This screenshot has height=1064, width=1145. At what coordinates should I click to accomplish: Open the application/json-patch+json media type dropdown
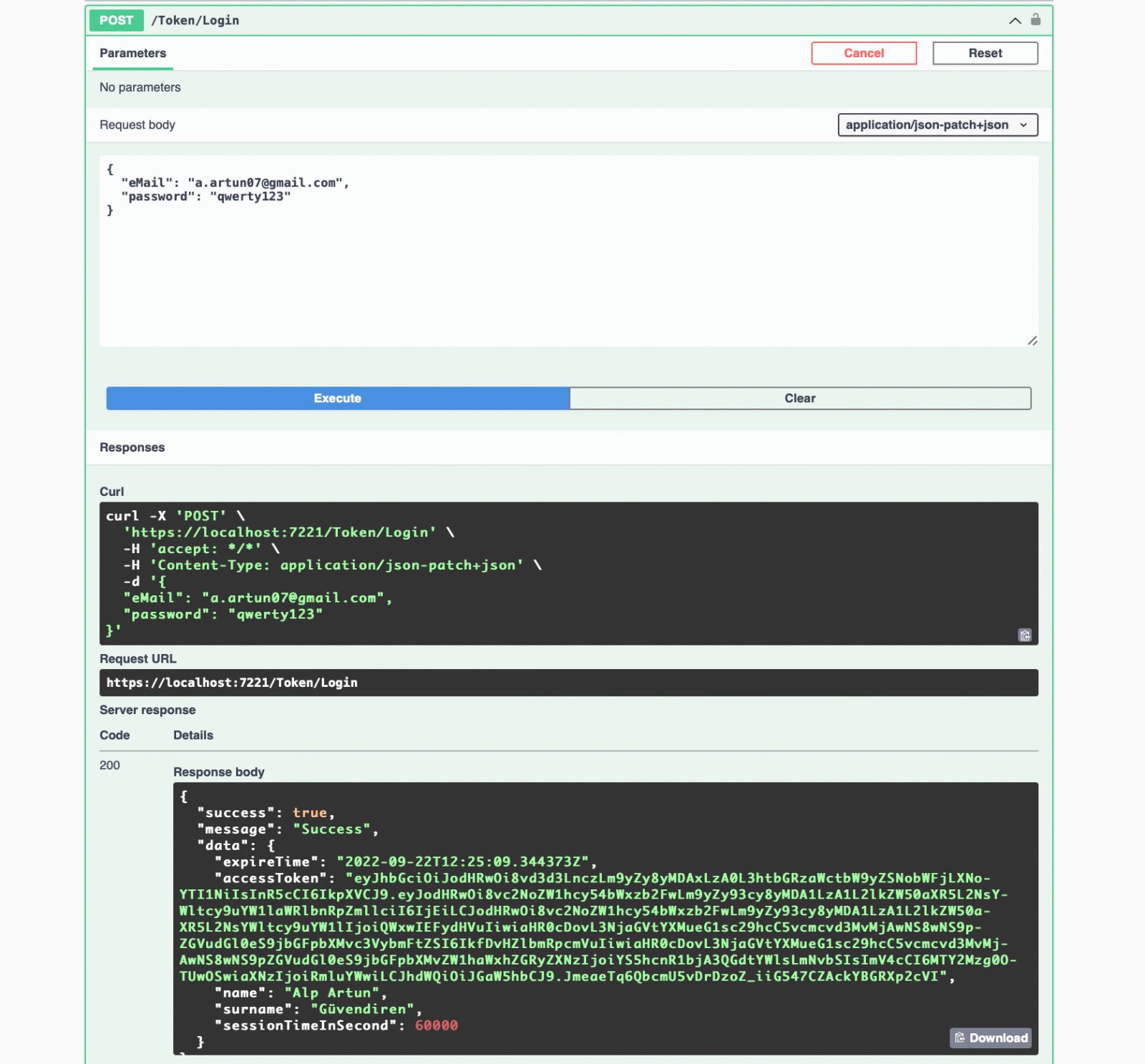tap(937, 125)
